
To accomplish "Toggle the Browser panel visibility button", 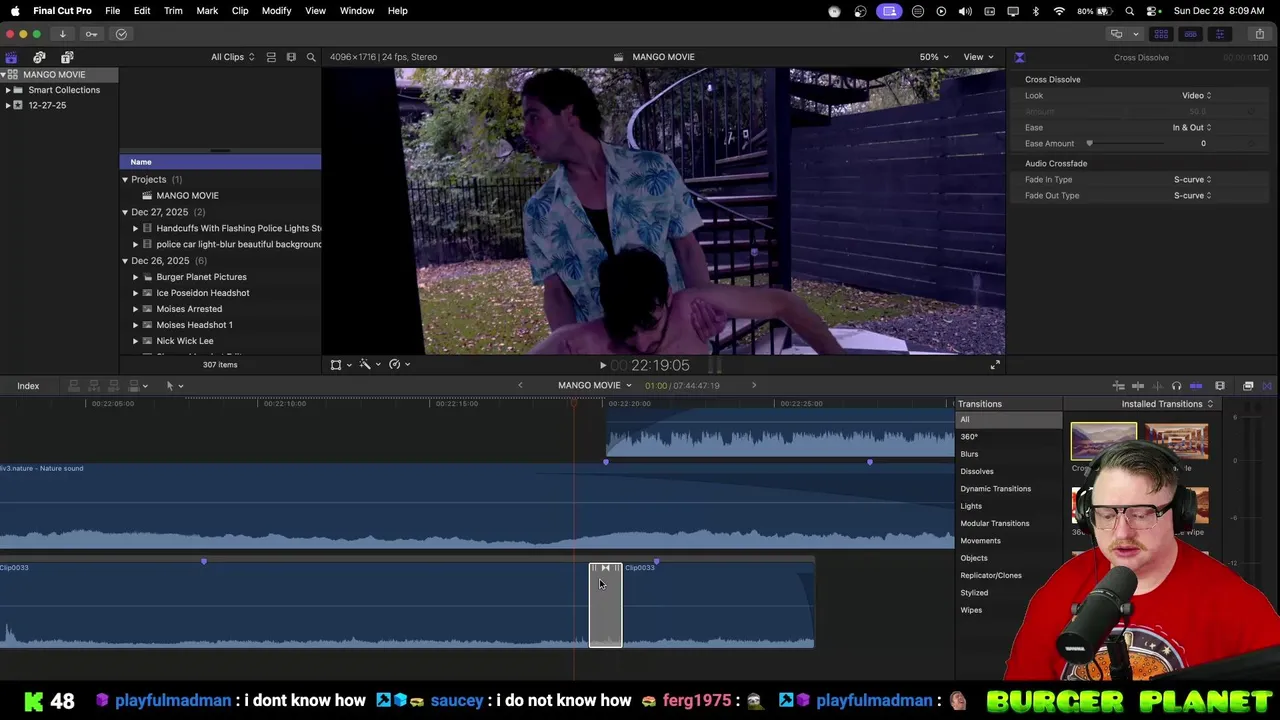I will click(x=1161, y=34).
